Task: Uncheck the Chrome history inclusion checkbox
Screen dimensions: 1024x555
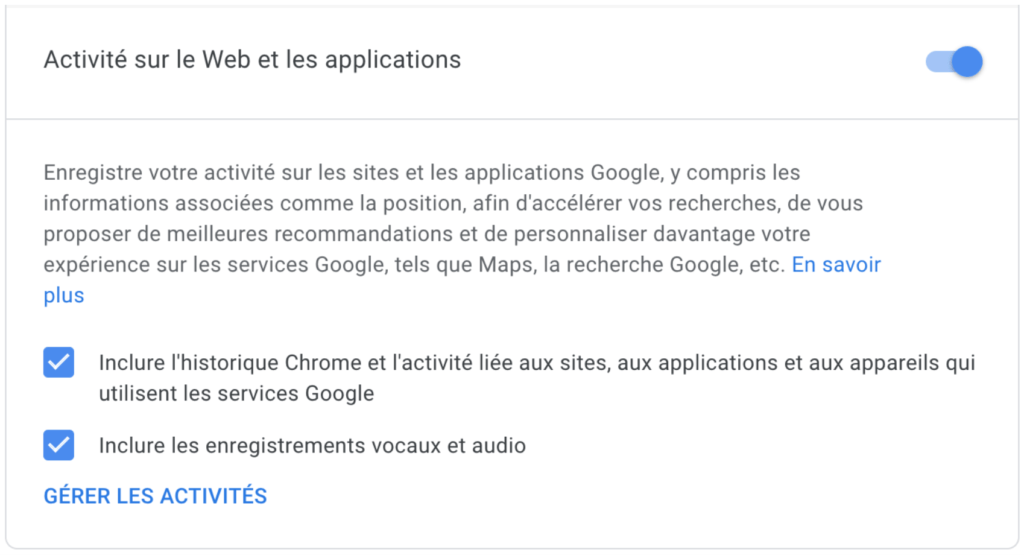Action: pyautogui.click(x=59, y=362)
